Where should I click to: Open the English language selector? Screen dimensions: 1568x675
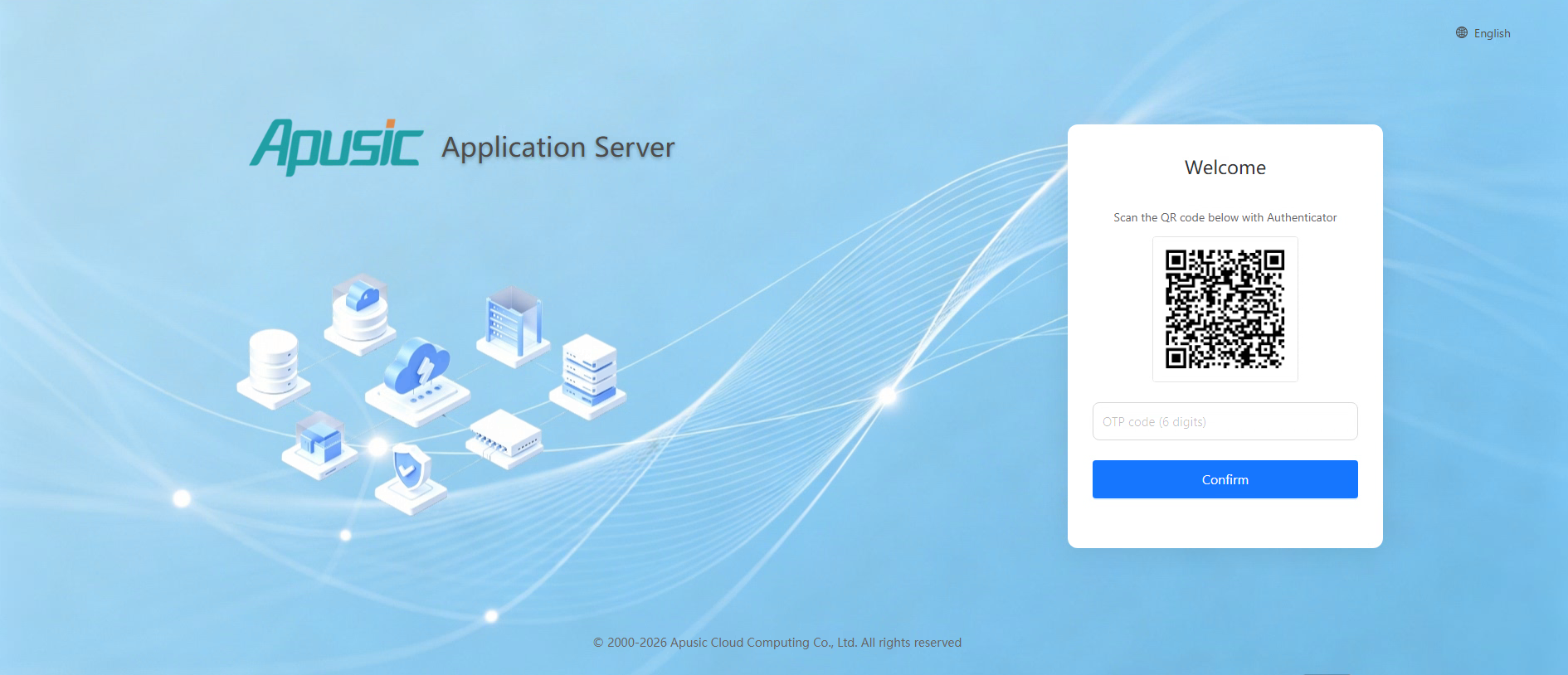[1483, 33]
